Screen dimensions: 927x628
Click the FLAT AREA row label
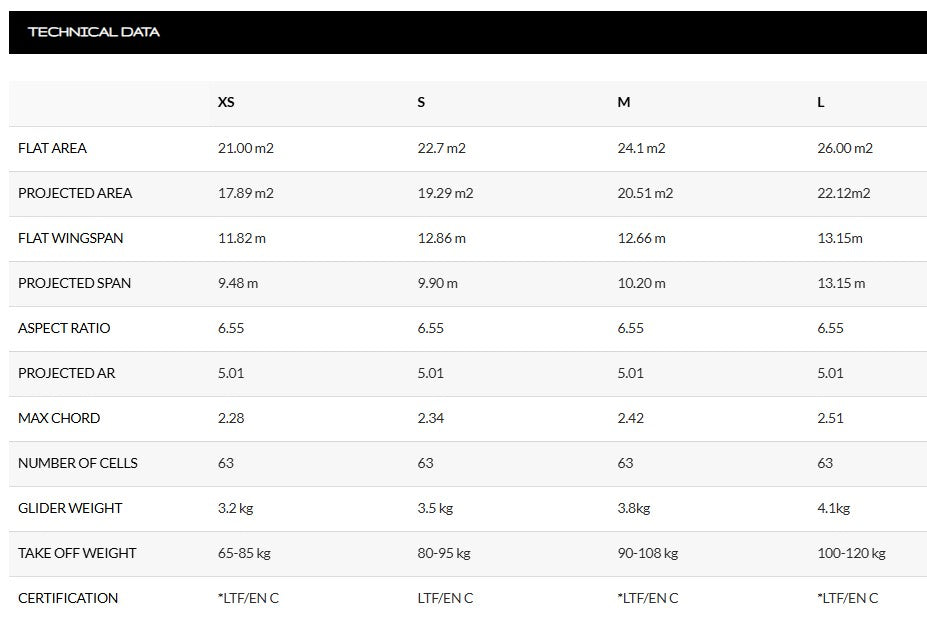tap(52, 148)
